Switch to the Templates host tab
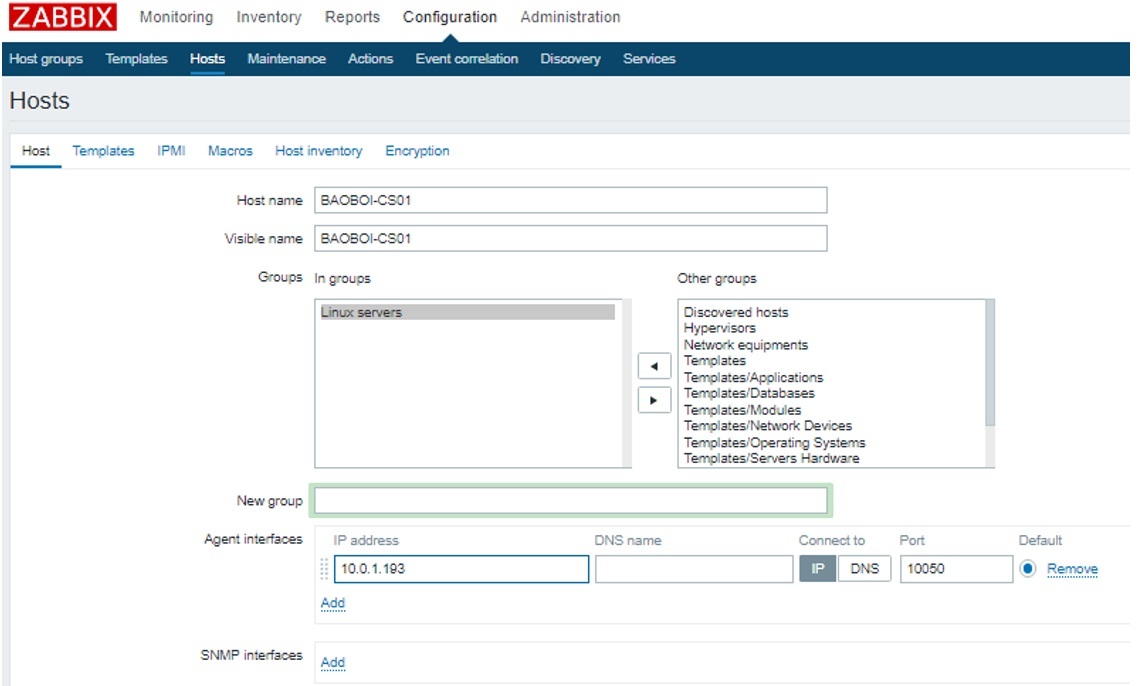 pos(103,151)
